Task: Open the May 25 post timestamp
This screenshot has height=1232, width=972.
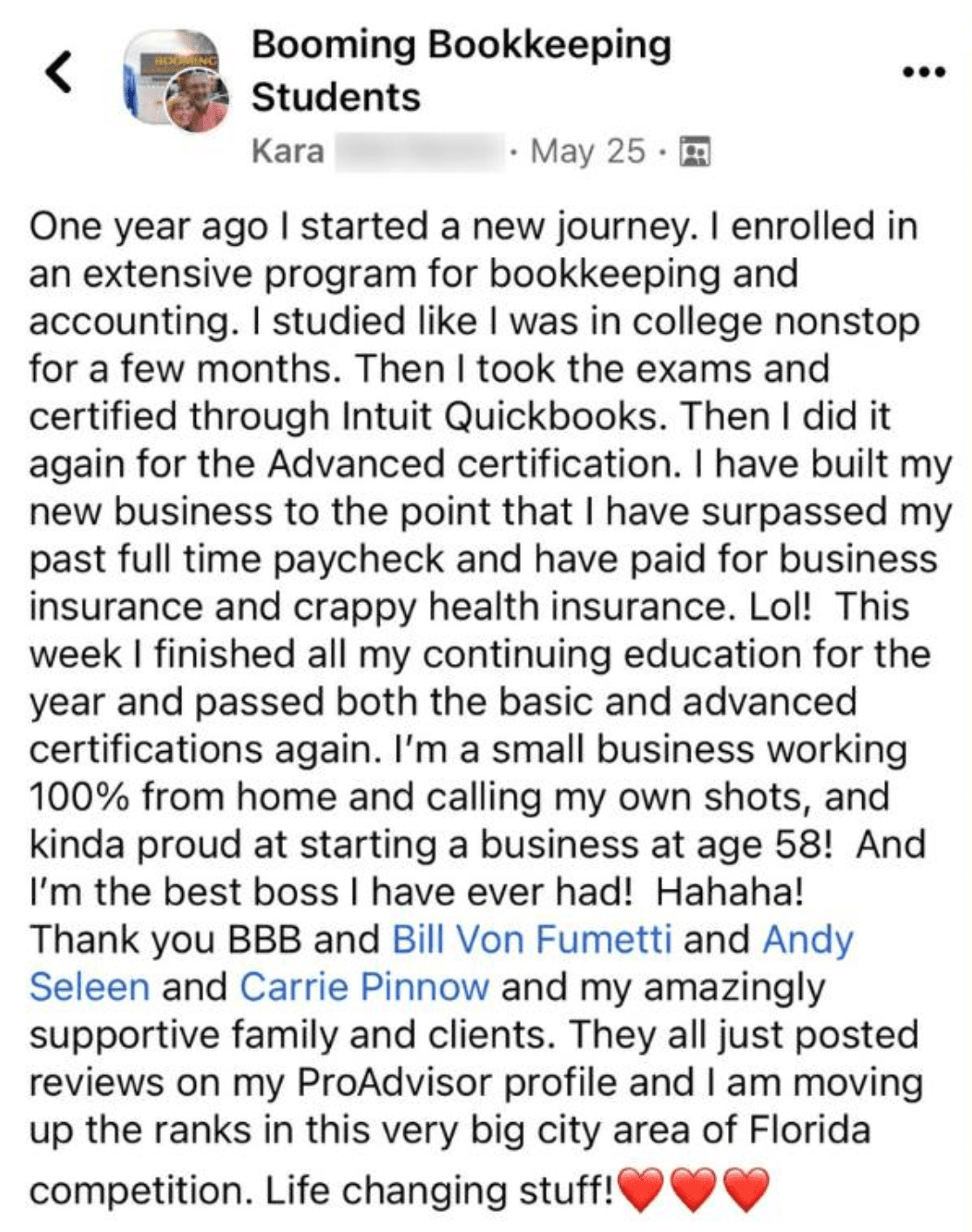Action: 588,151
